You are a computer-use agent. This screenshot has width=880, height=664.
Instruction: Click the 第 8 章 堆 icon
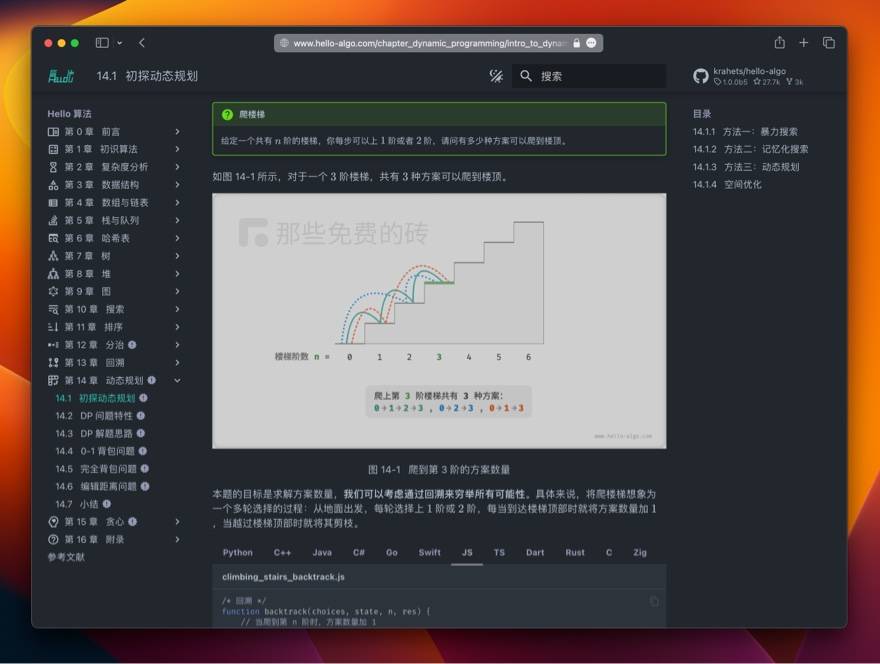click(53, 274)
